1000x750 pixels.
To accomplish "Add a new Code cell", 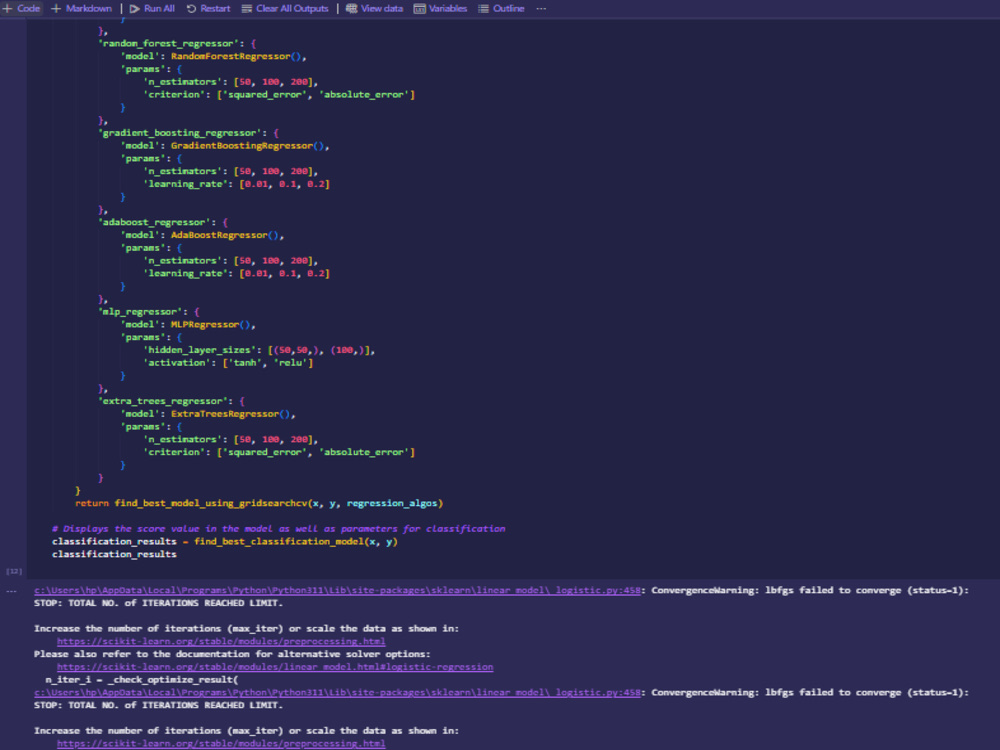I will (21, 8).
